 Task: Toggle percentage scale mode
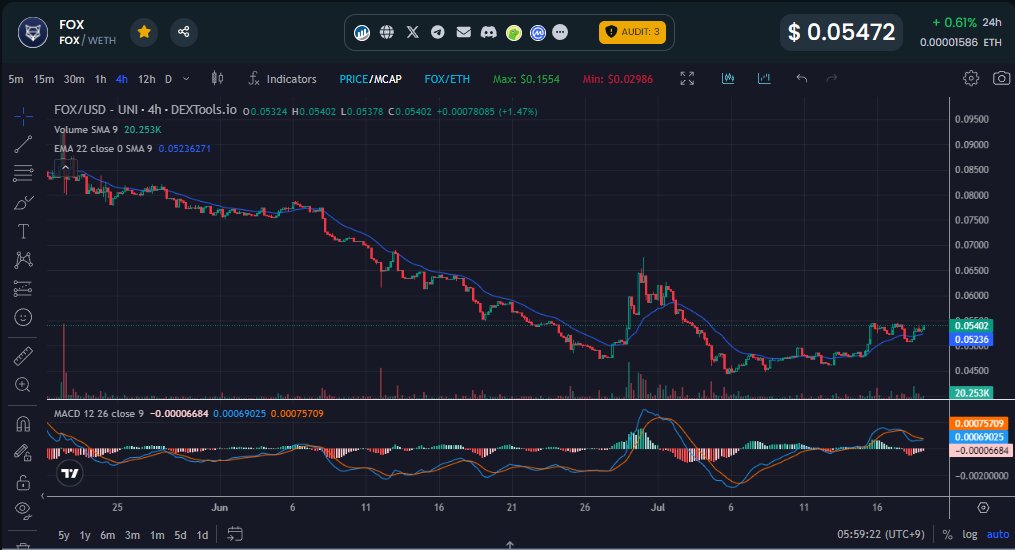point(948,534)
